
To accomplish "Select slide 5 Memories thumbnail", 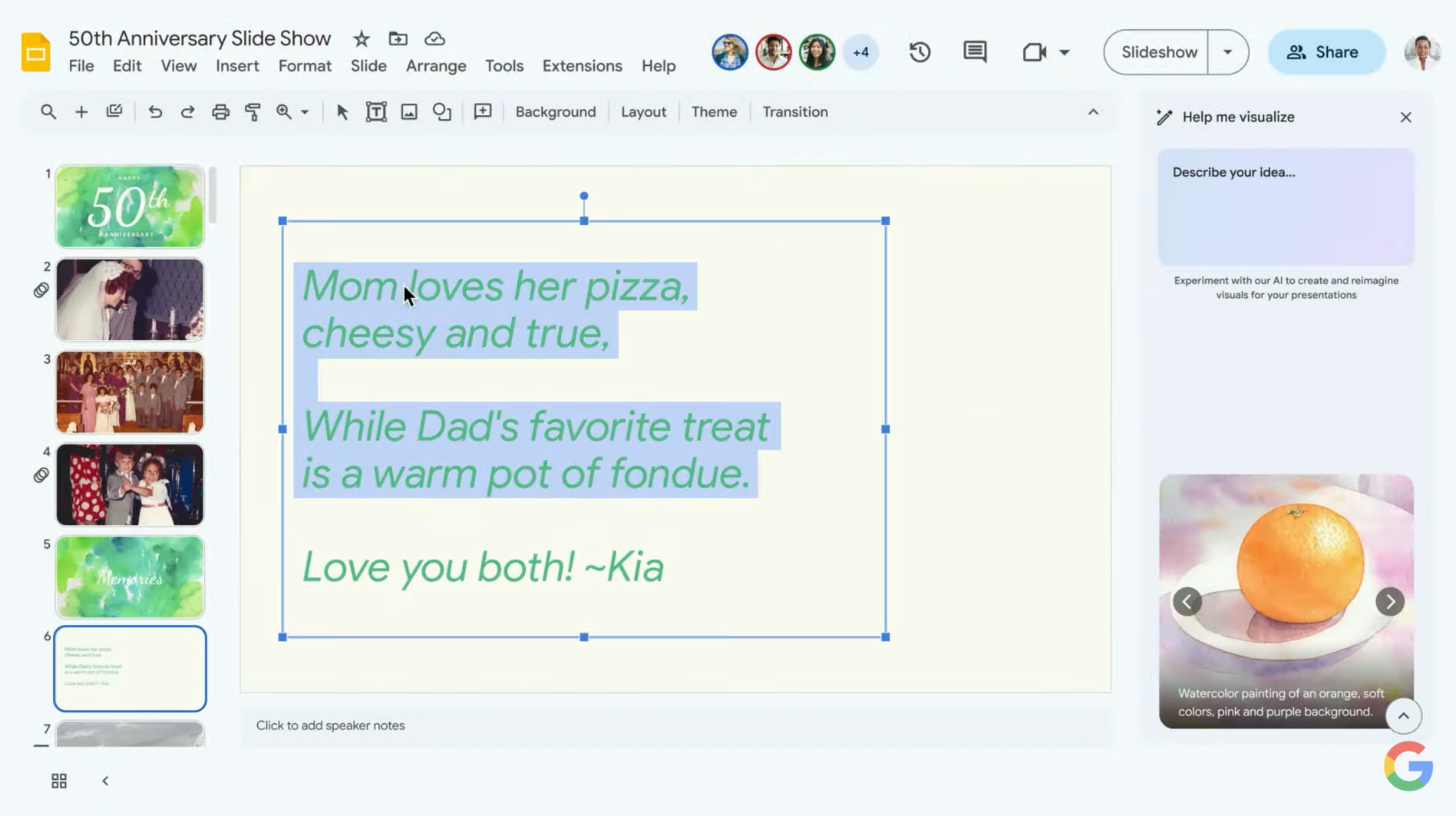I will pyautogui.click(x=130, y=577).
